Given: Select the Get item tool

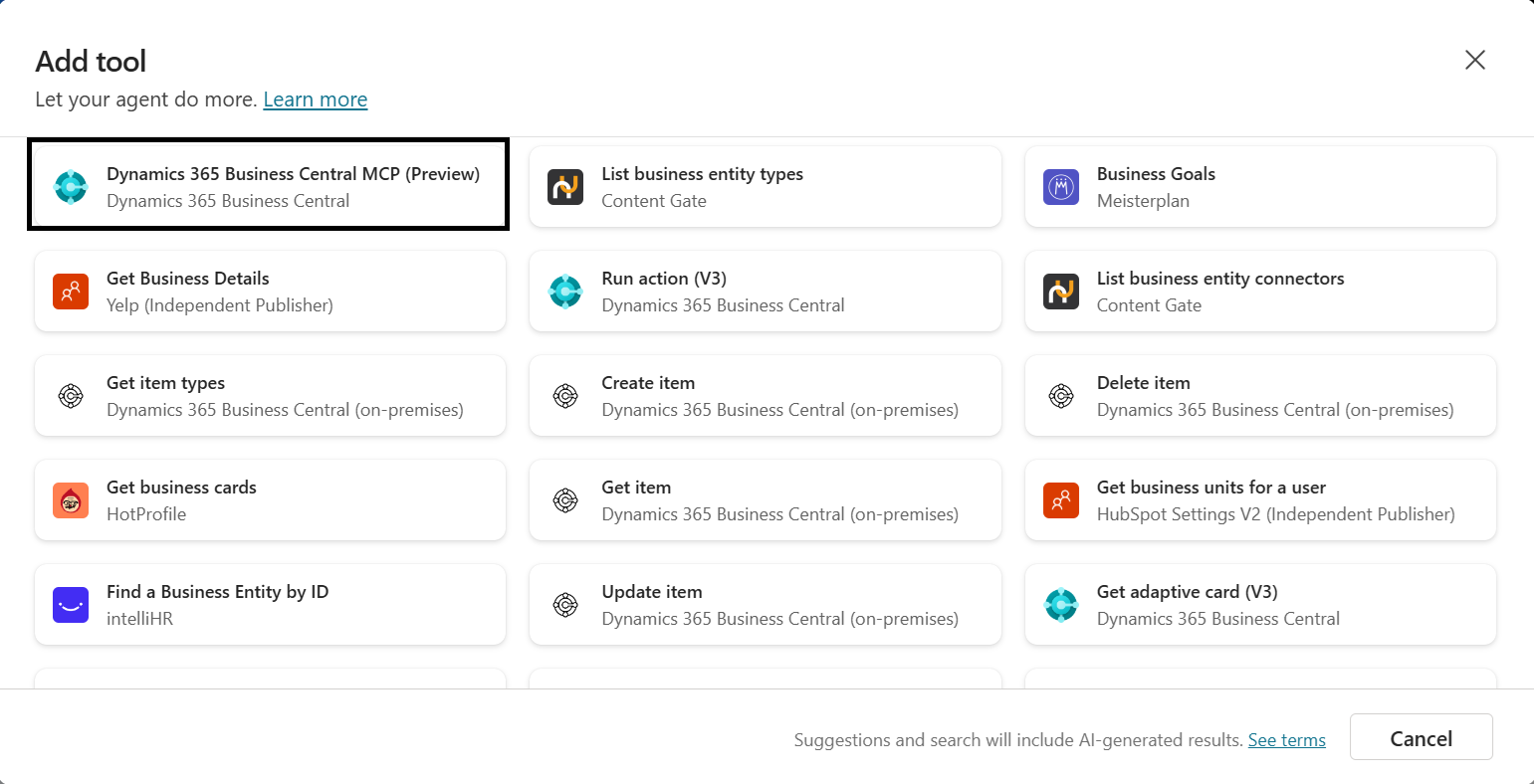Looking at the screenshot, I should pos(765,499).
